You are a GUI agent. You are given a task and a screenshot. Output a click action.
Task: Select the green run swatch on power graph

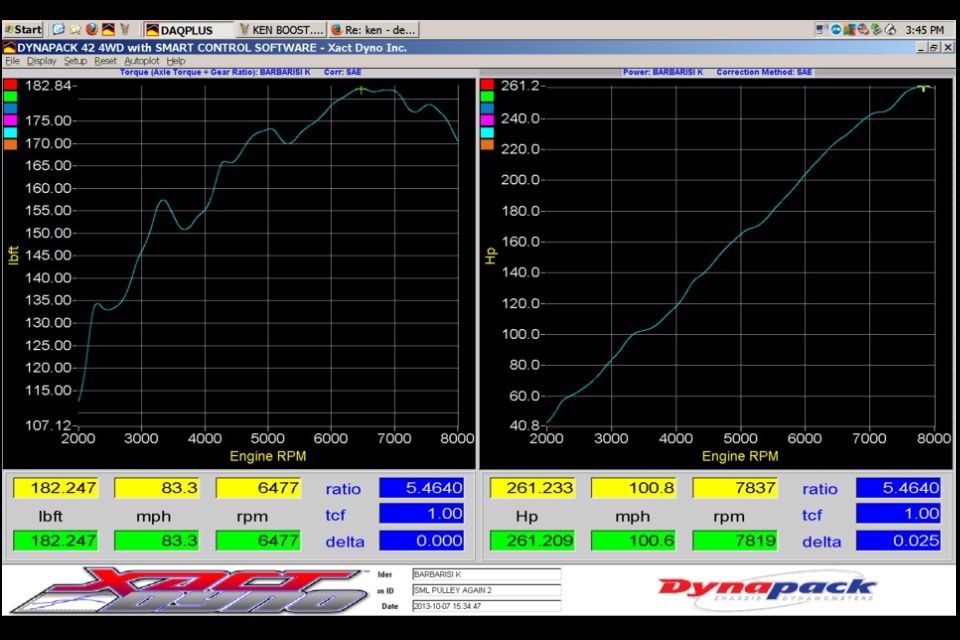(x=487, y=97)
